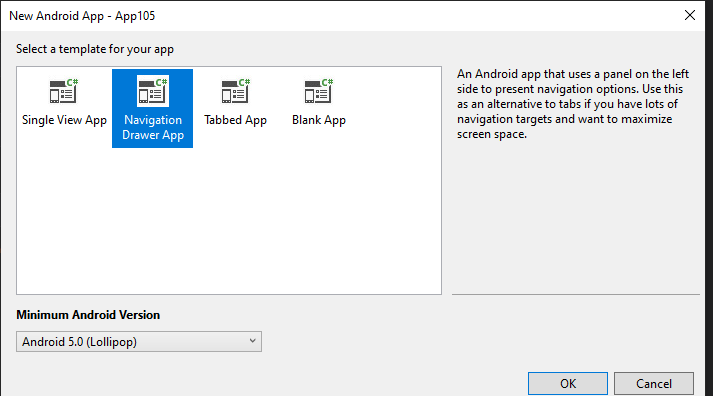Screen dimensions: 713x396
Task: Close the New Android App dialog
Action: [690, 15]
